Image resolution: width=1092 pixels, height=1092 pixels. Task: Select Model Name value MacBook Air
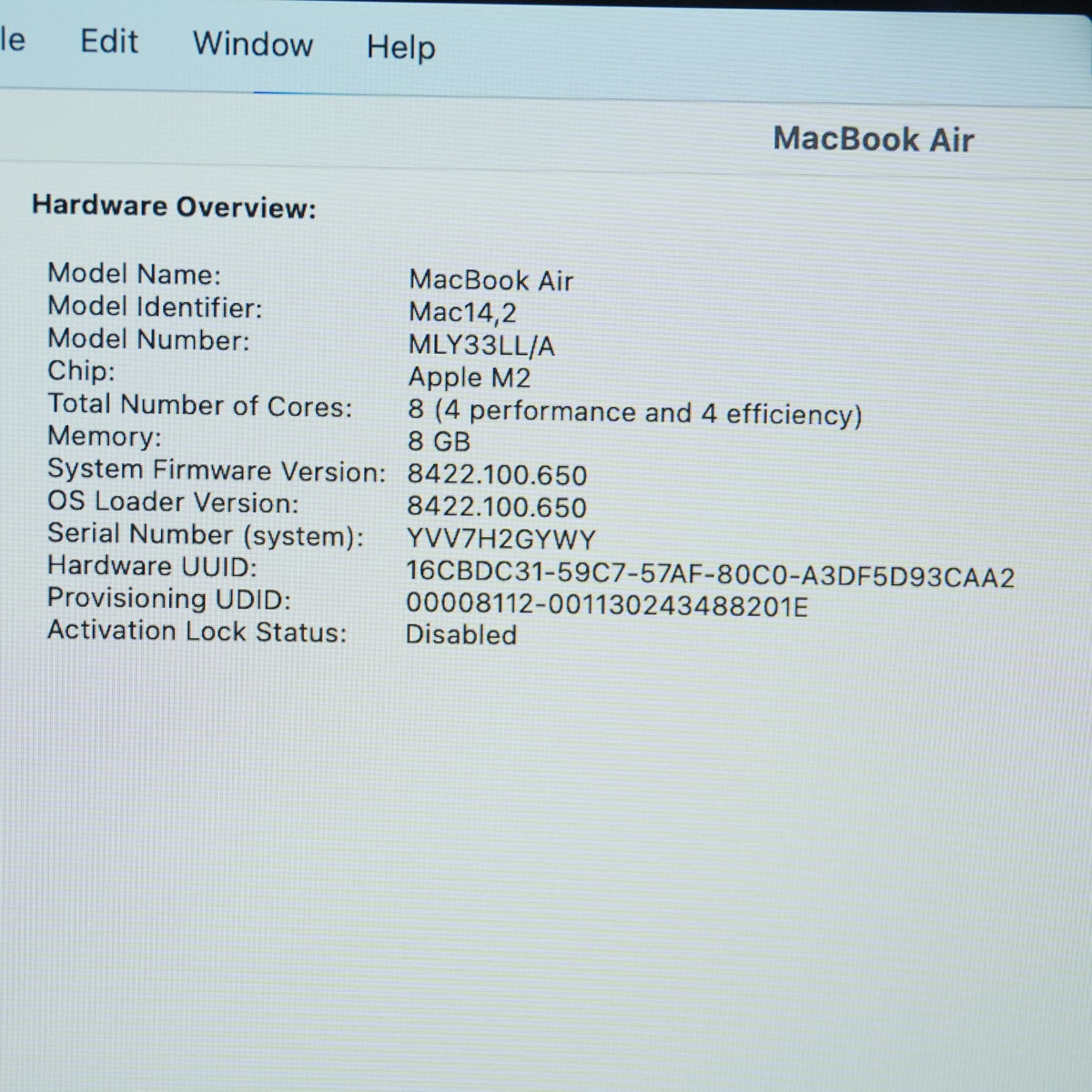[491, 280]
